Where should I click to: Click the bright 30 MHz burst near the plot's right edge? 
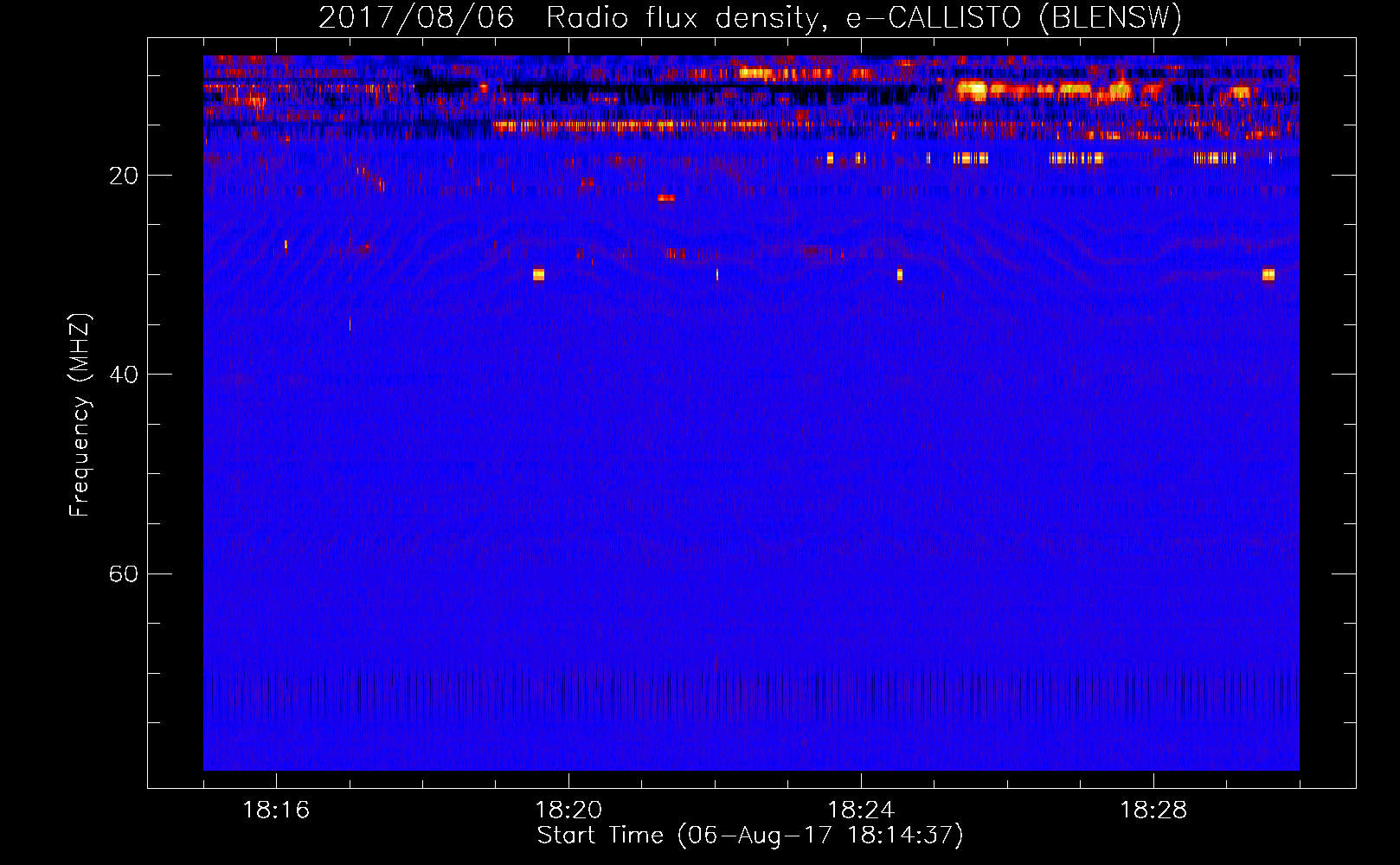tap(1268, 274)
